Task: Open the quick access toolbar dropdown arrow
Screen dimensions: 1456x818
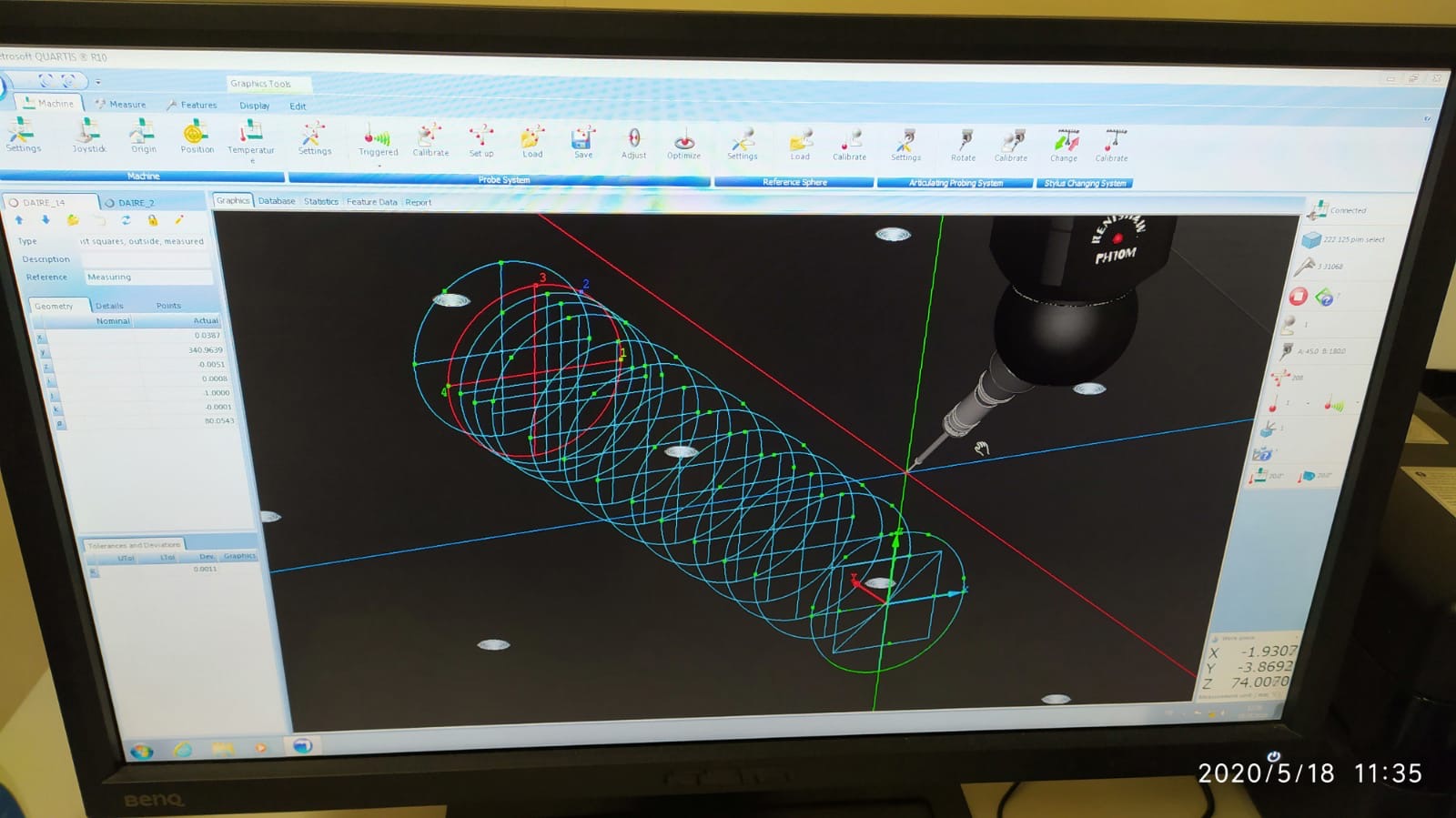Action: 98,82
